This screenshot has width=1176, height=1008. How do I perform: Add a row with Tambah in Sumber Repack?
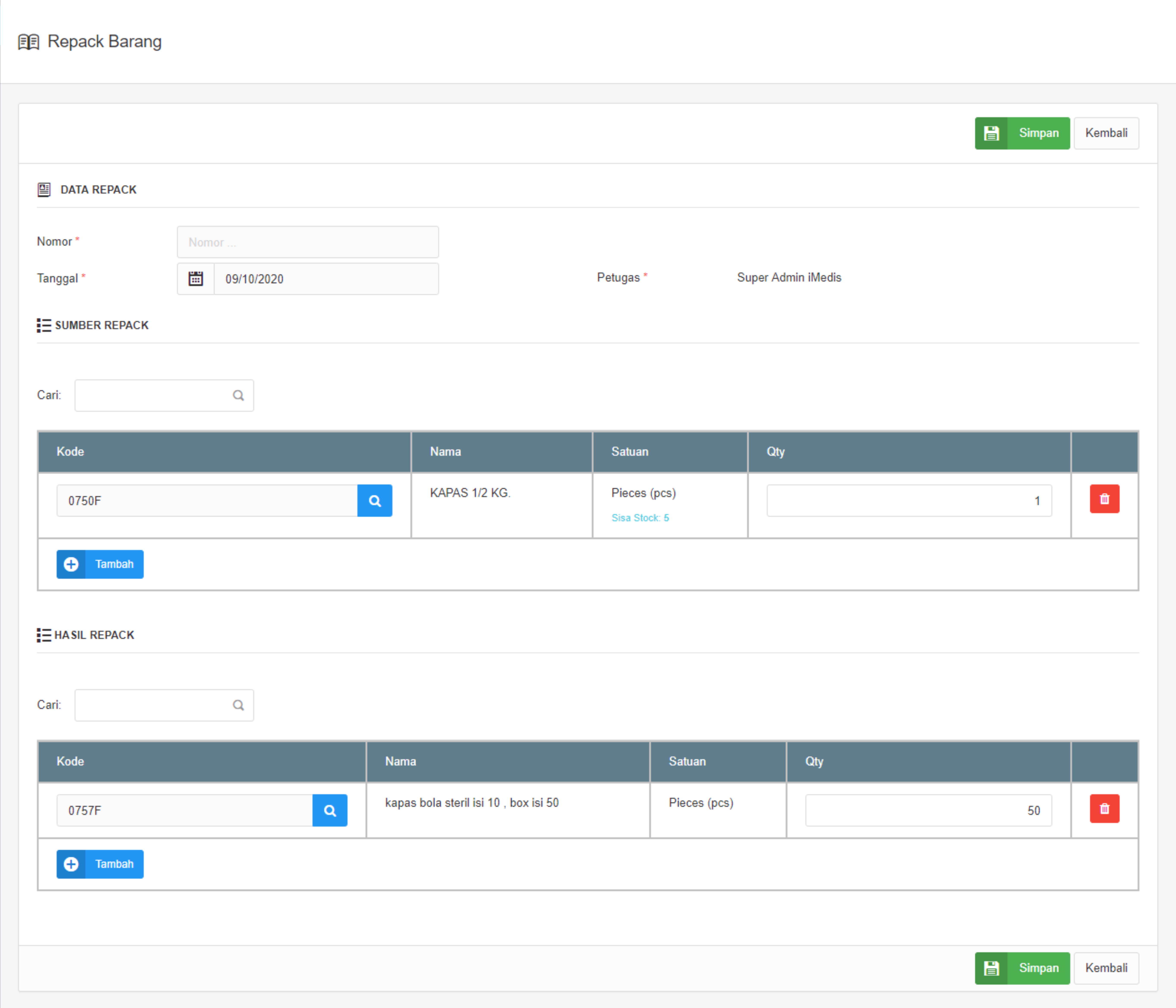pyautogui.click(x=100, y=564)
